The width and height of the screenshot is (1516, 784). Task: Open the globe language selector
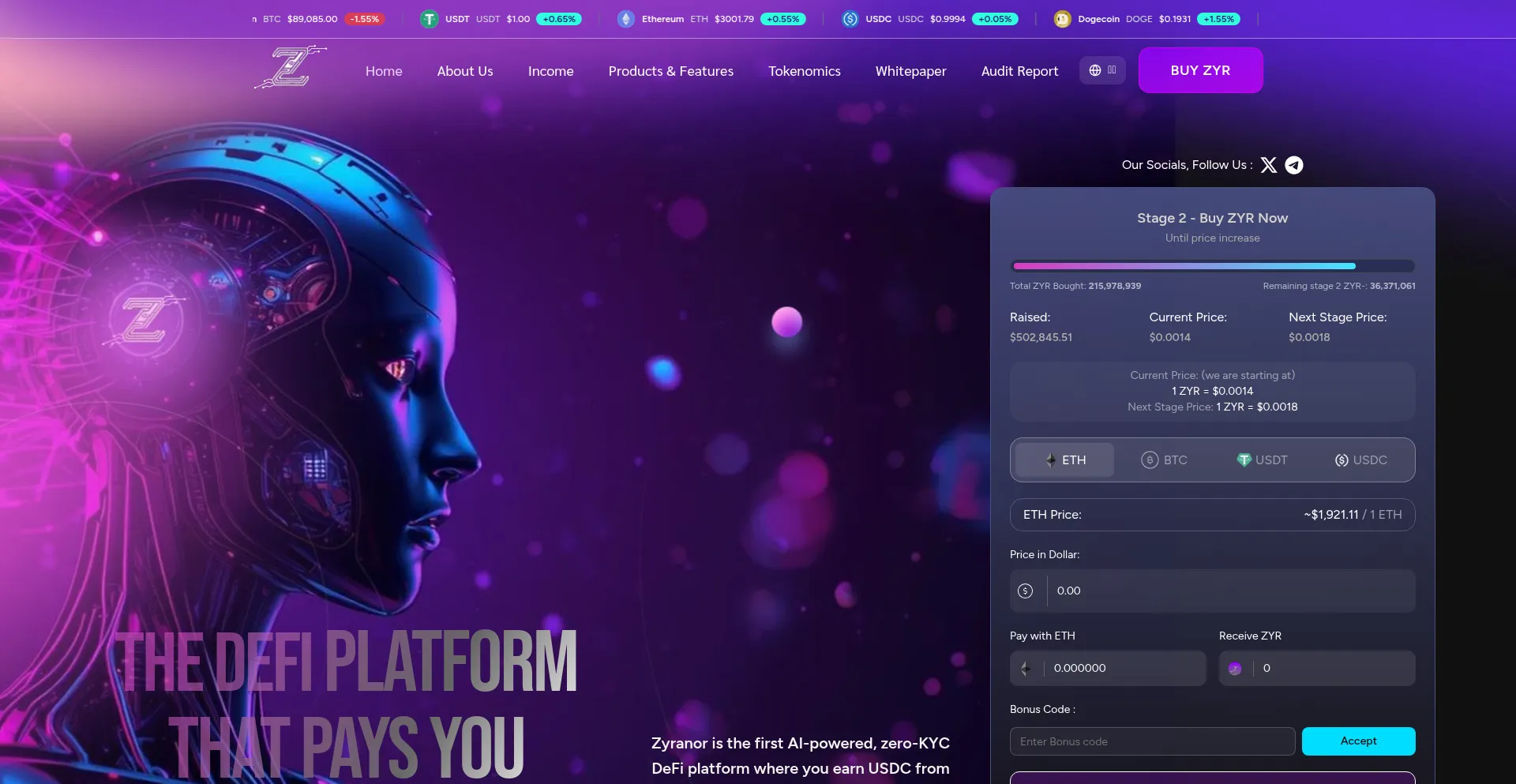coord(1102,70)
